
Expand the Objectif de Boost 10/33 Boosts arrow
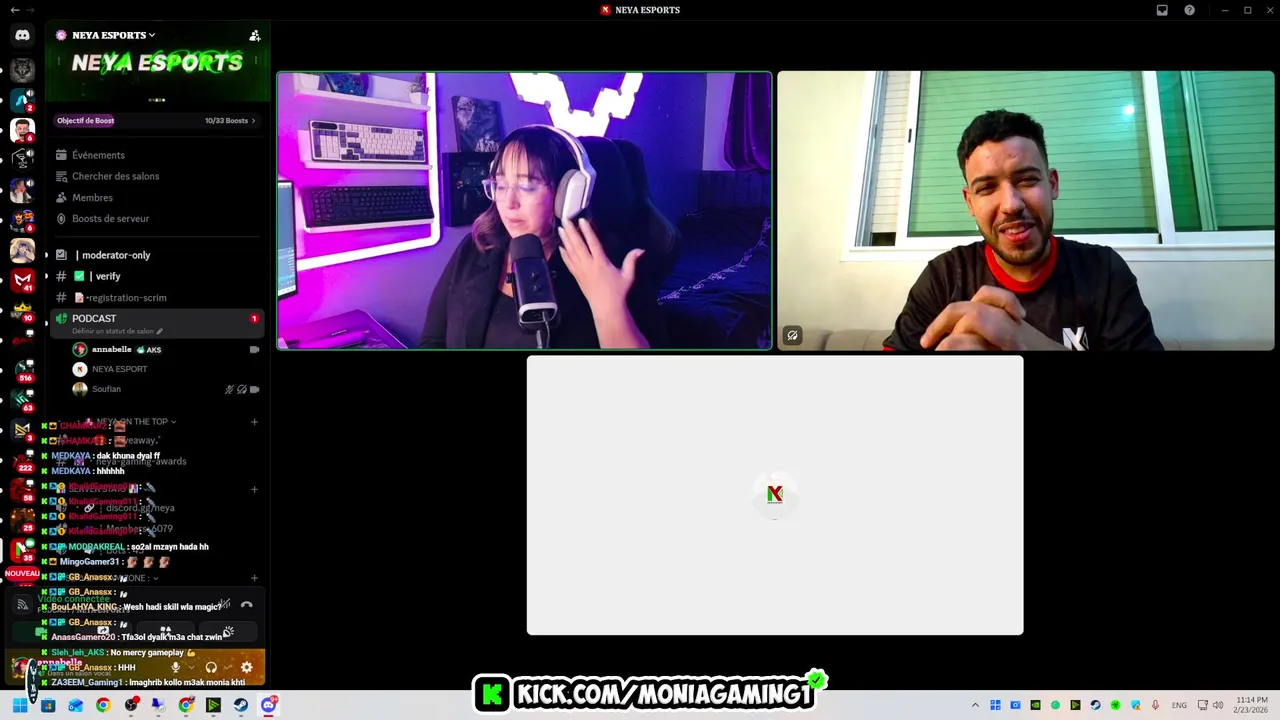pyautogui.click(x=253, y=121)
